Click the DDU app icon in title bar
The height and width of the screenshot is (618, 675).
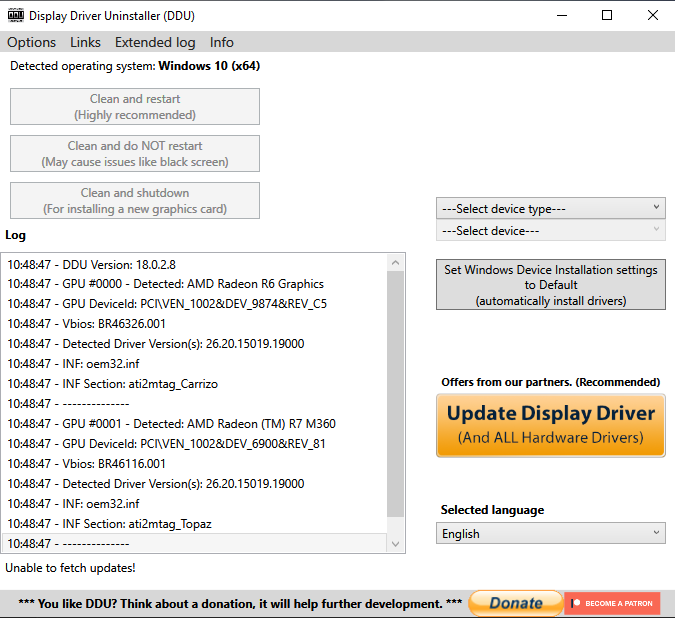(16, 15)
